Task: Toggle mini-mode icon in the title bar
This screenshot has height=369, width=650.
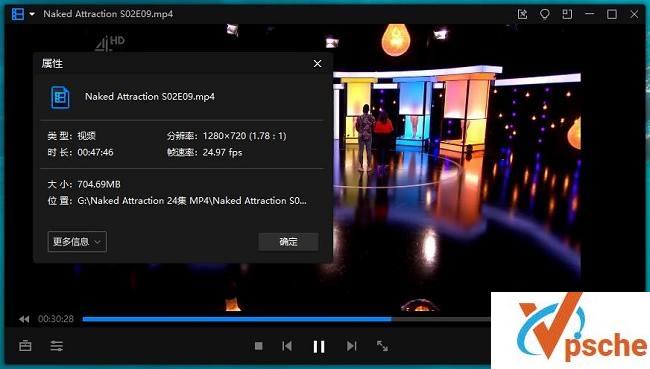Action: (567, 14)
